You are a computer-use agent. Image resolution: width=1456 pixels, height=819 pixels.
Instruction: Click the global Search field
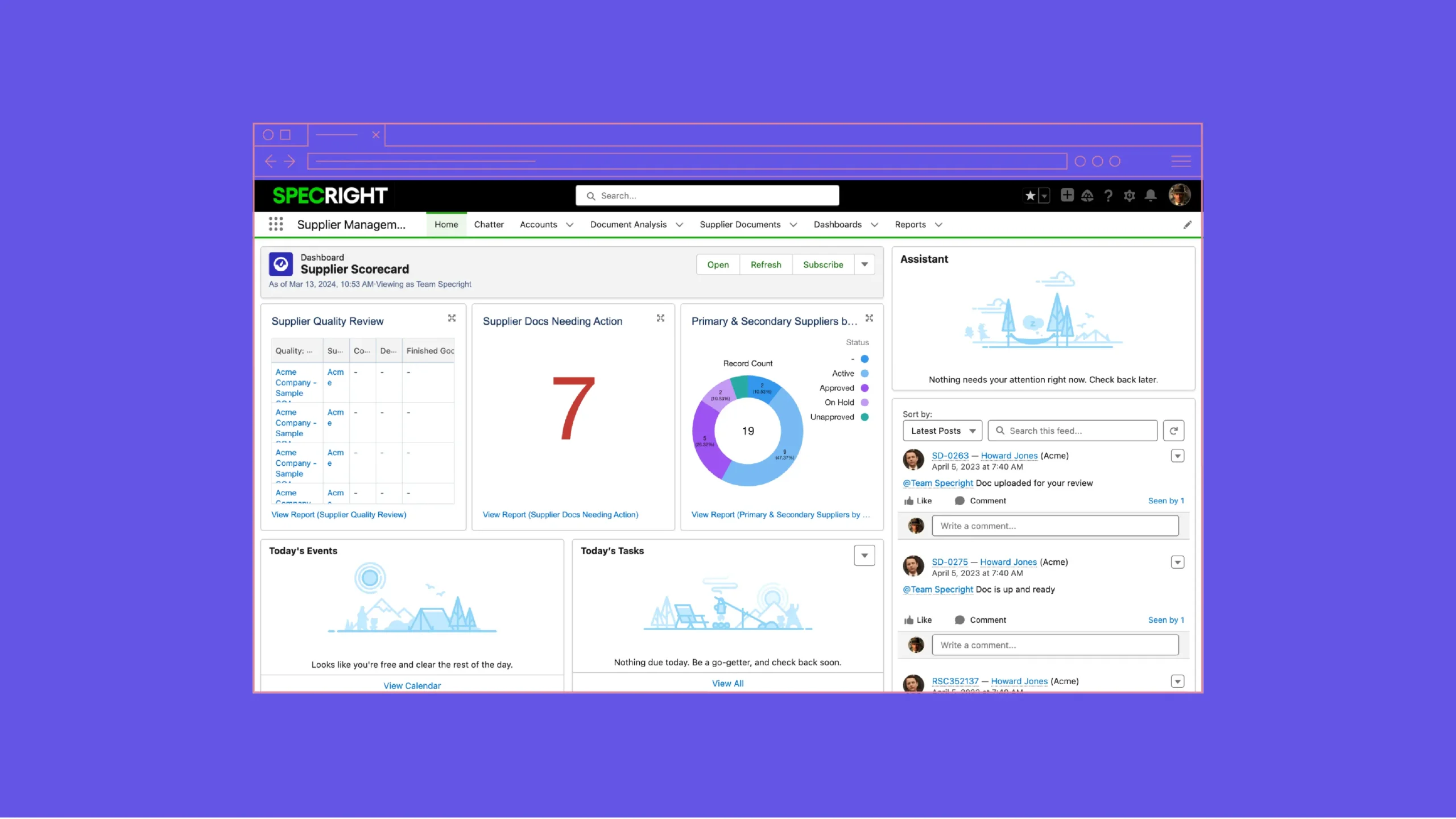coord(708,196)
